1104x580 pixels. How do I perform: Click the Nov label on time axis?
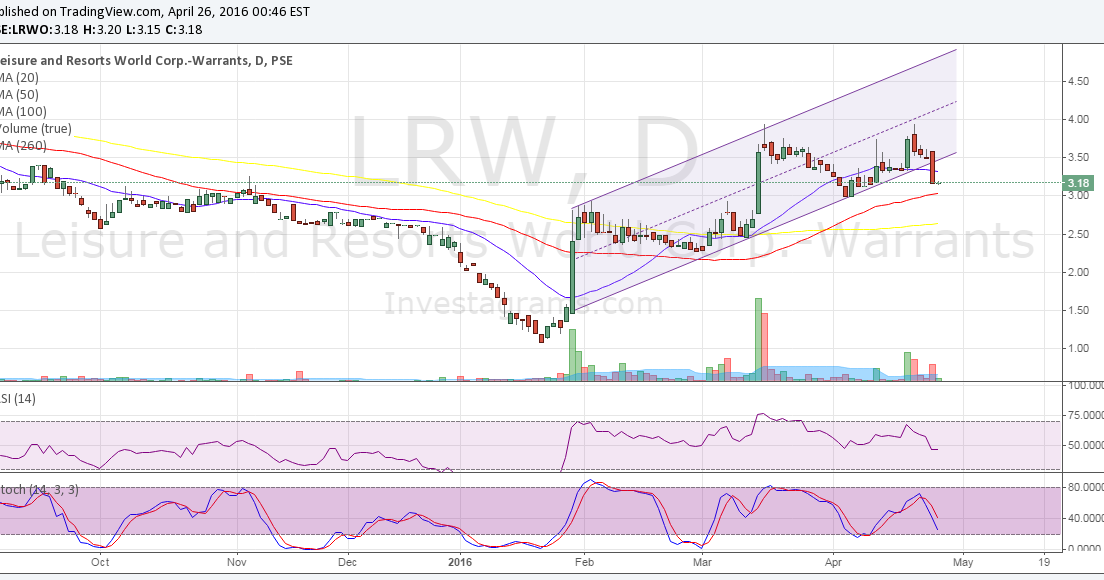tap(237, 562)
